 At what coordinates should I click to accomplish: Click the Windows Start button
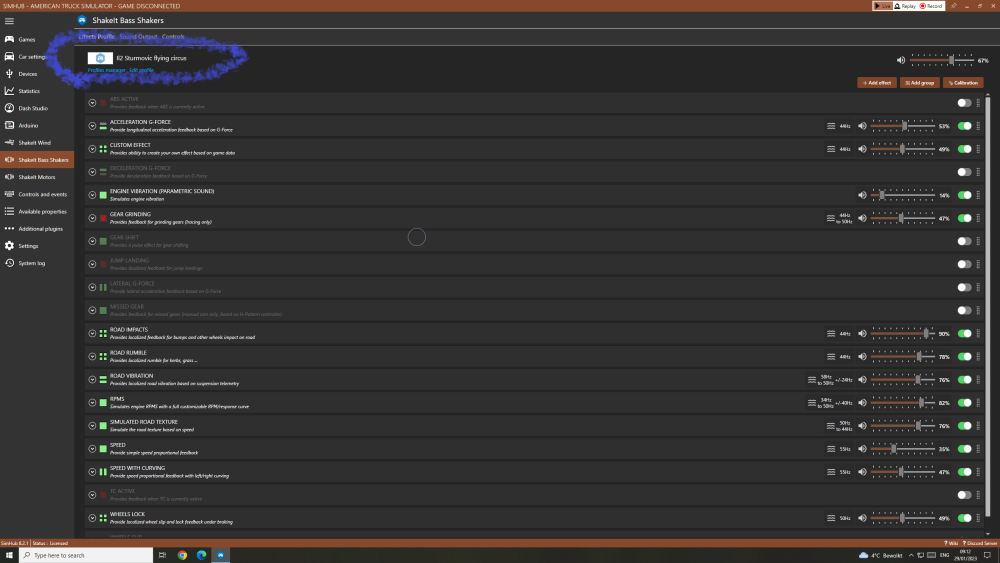click(x=9, y=555)
